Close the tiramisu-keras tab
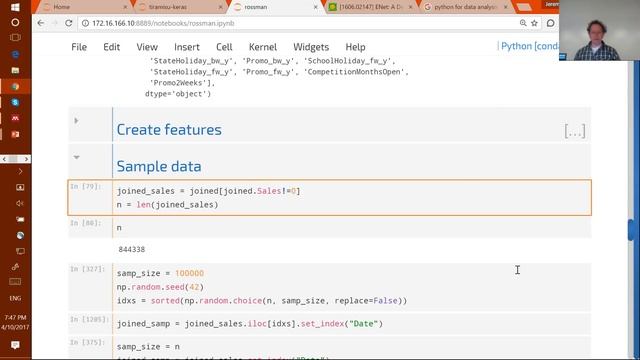 click(220, 7)
